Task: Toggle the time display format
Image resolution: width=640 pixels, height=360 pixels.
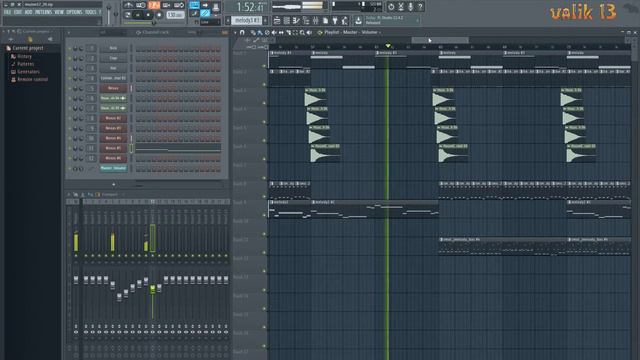Action: [x=251, y=7]
